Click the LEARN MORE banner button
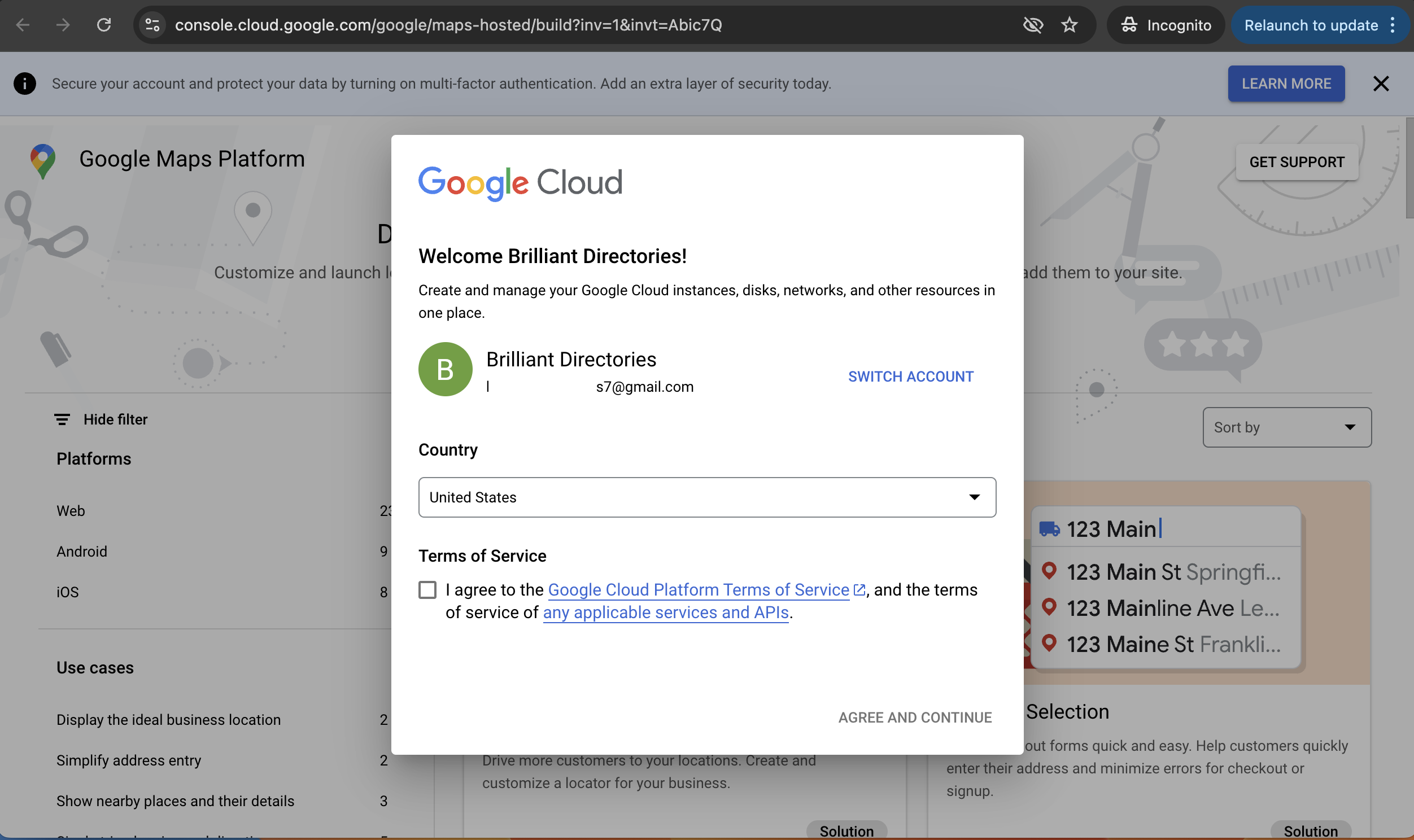This screenshot has width=1414, height=840. 1285,84
